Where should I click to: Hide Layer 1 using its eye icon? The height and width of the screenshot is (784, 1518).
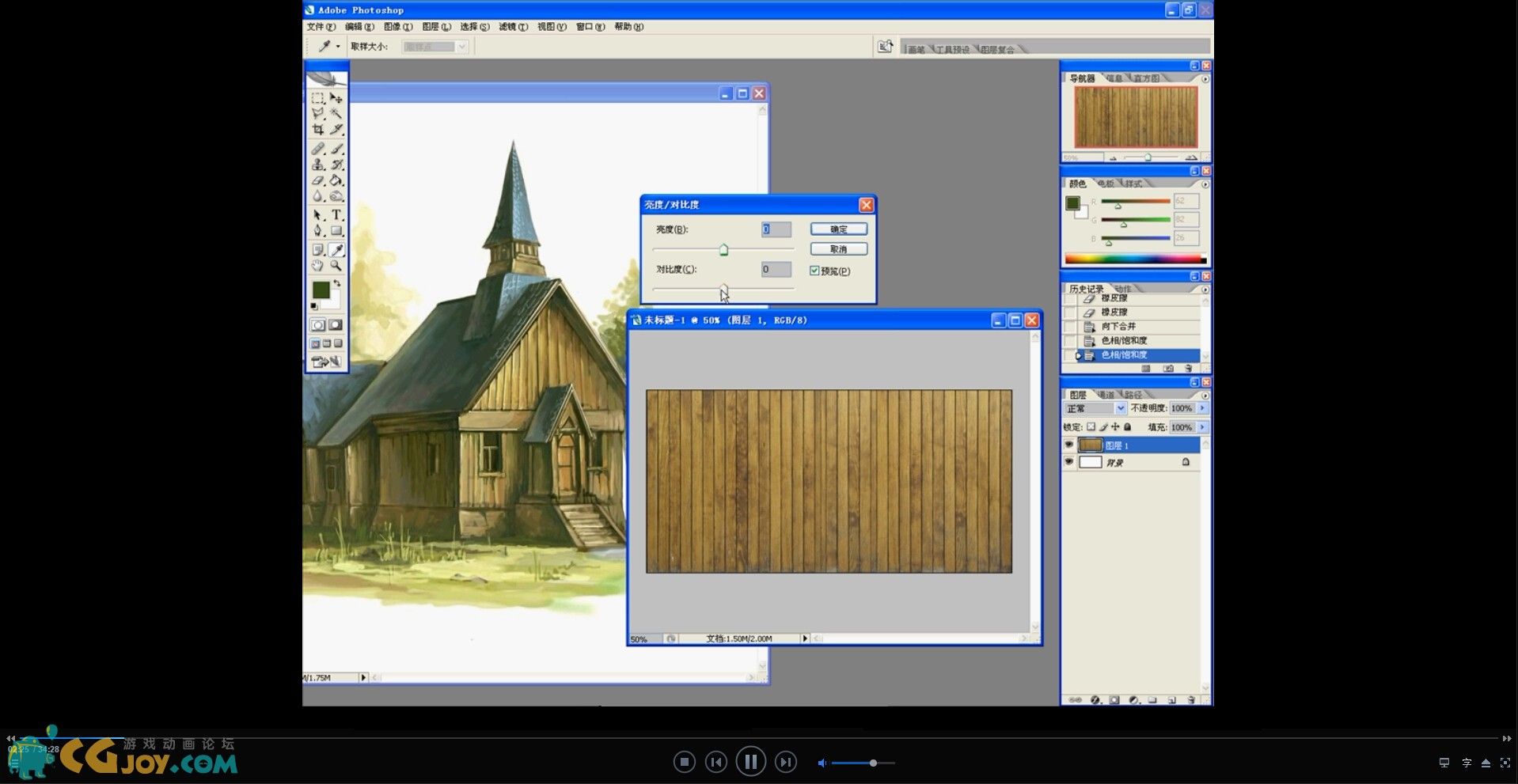pyautogui.click(x=1069, y=445)
